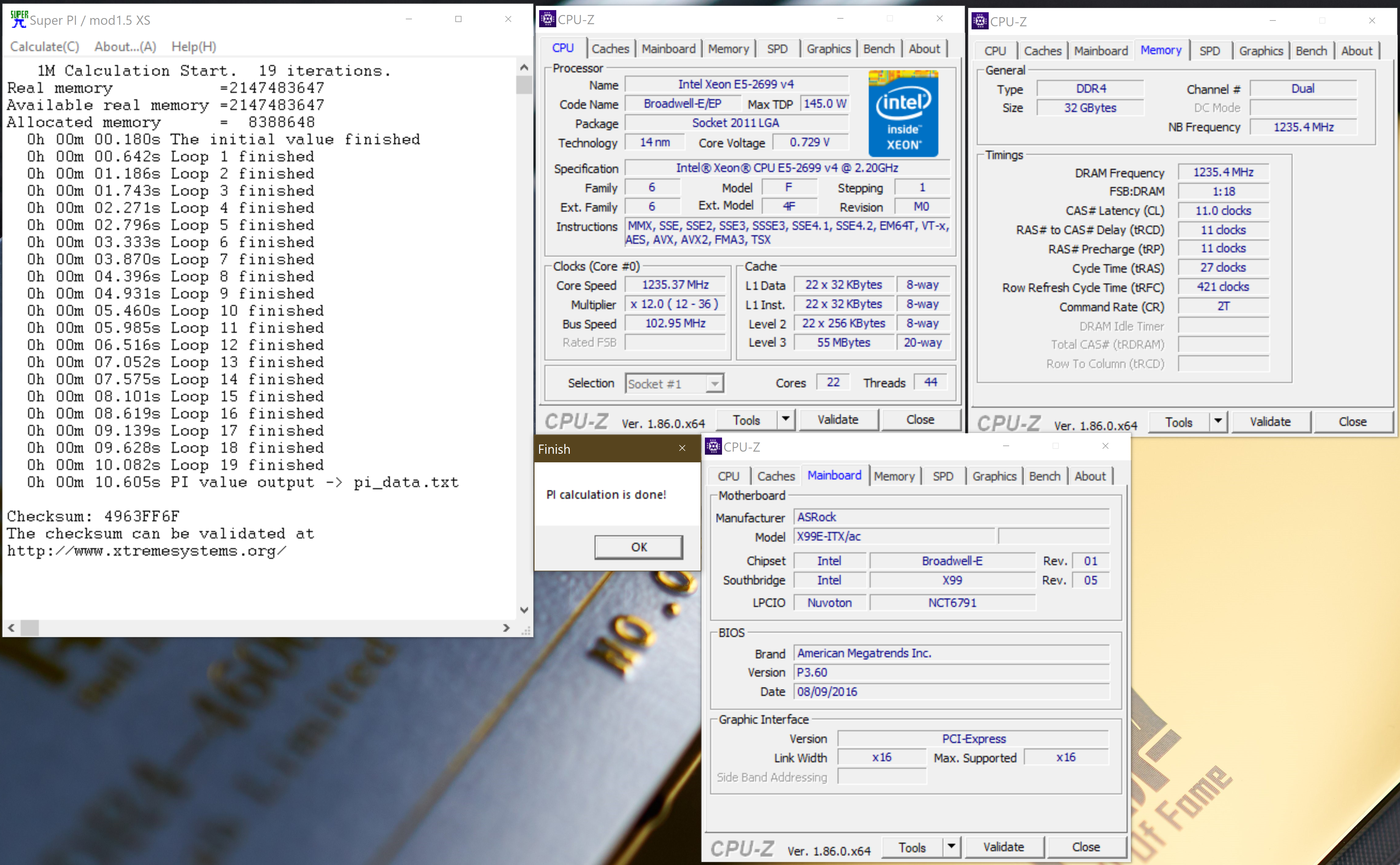Expand Tools dropdown arrow in Mainboard window
Viewport: 1400px width, 865px height.
coord(951,847)
